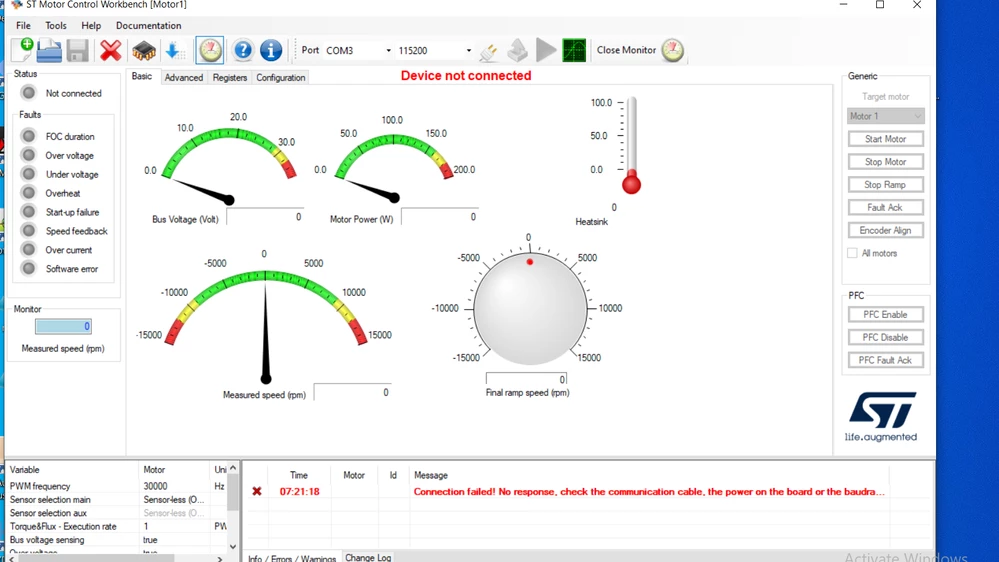This screenshot has height=562, width=999.
Task: Create a new project with the toolbar icon
Action: (x=22, y=50)
